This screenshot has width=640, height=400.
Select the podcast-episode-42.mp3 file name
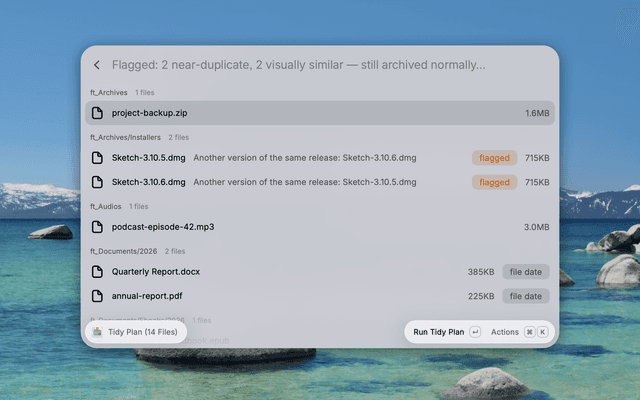[163, 227]
